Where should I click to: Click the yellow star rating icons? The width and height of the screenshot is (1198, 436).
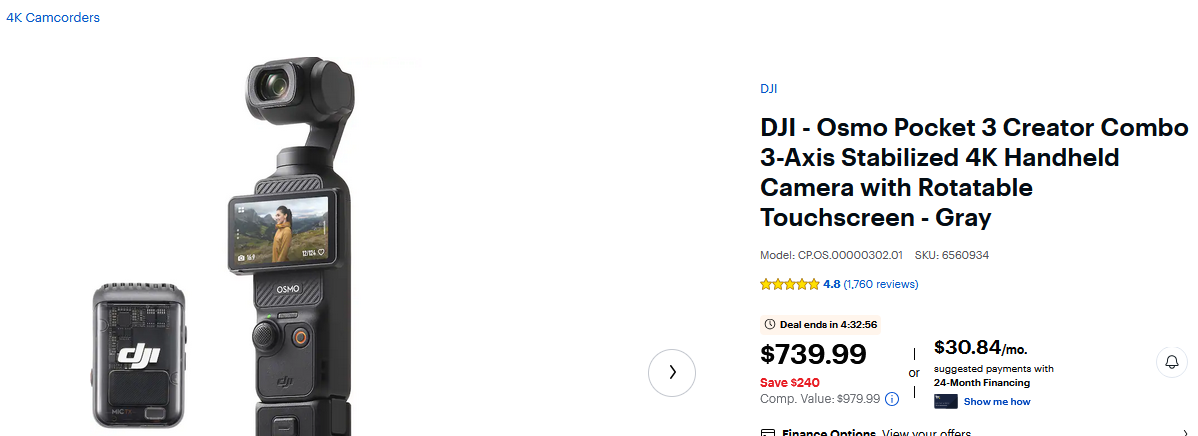(789, 284)
